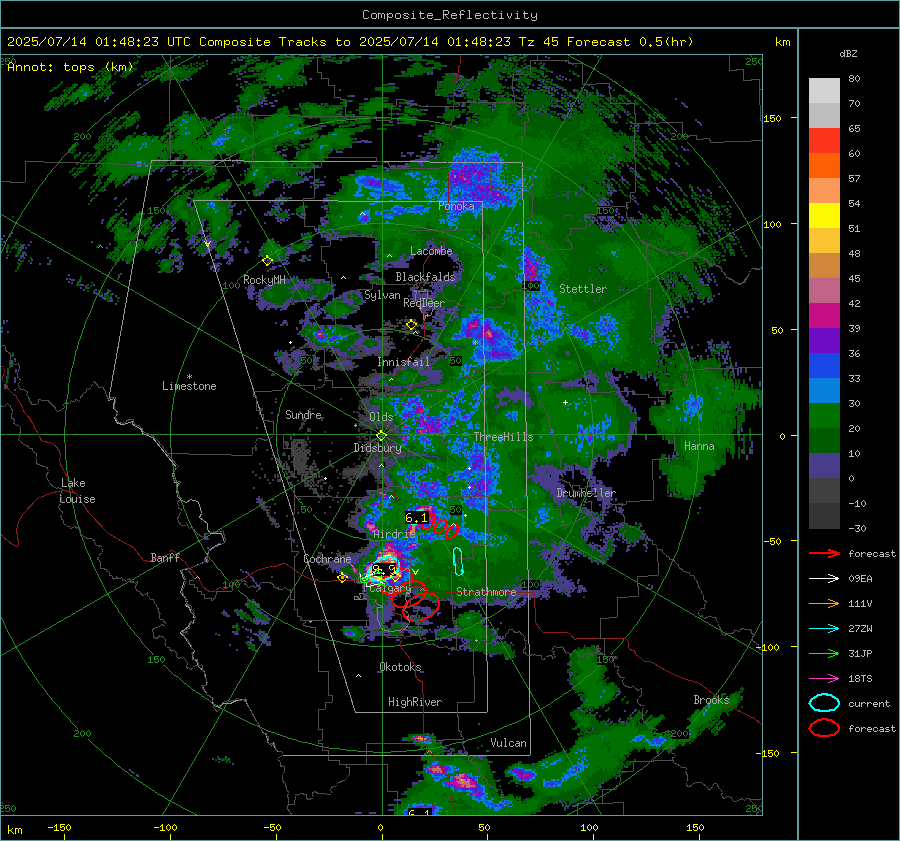Click the yellow diamond marker near RockyMH
The width and height of the screenshot is (900, 841).
click(x=267, y=261)
